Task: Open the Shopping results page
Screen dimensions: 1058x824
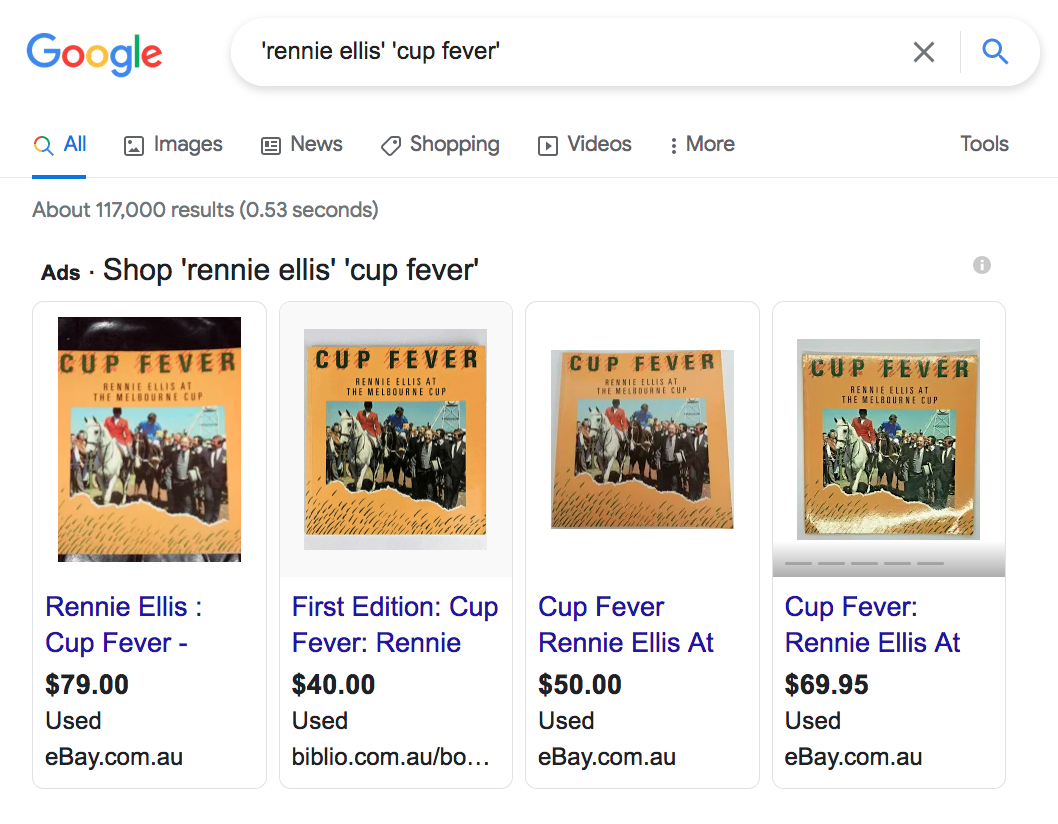Action: (440, 144)
